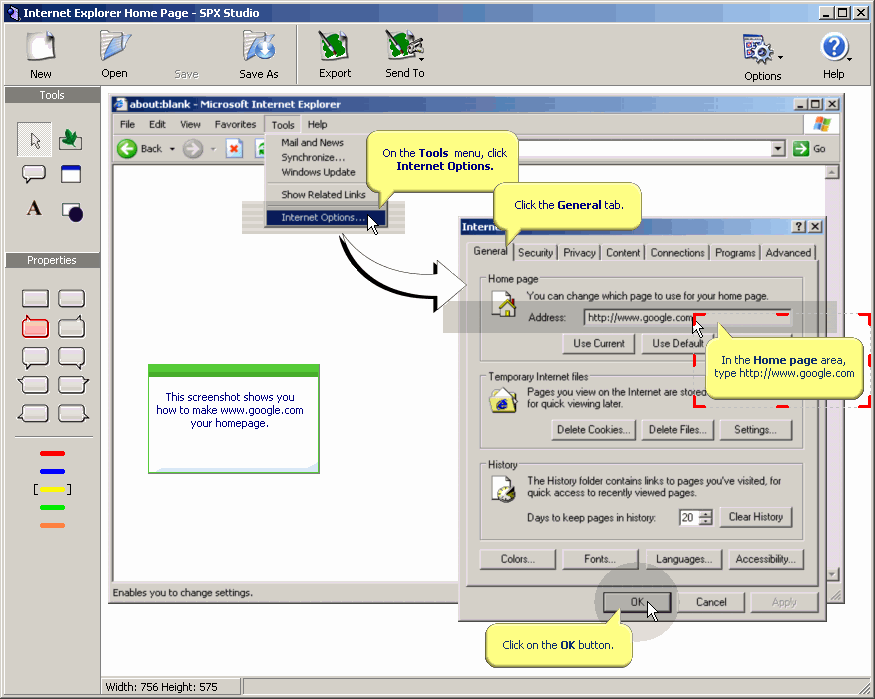The image size is (875, 699).
Task: Select the arrow pointer tool
Action: 35,139
